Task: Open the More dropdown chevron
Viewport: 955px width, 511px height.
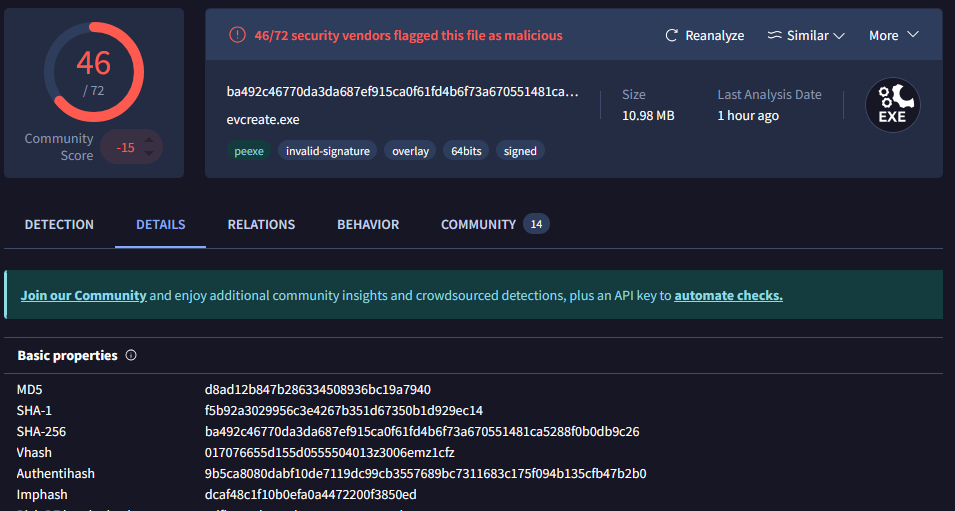Action: click(x=912, y=35)
